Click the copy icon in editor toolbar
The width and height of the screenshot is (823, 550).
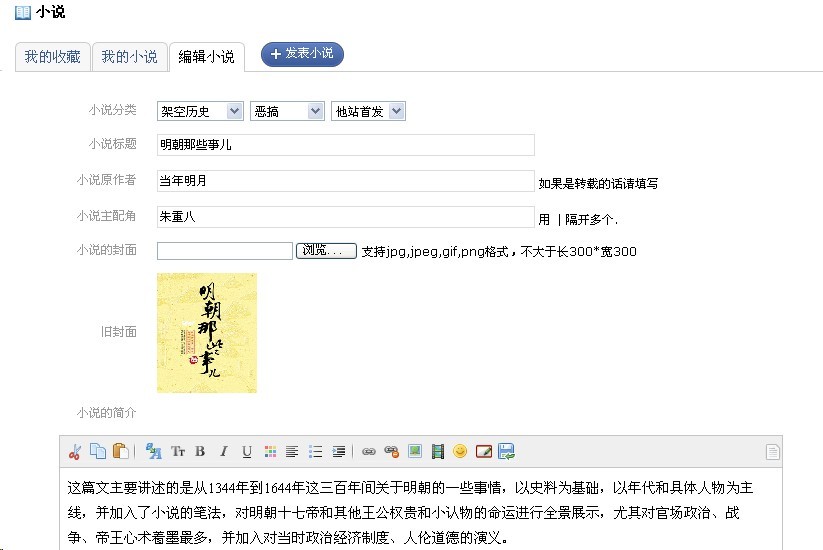point(98,451)
